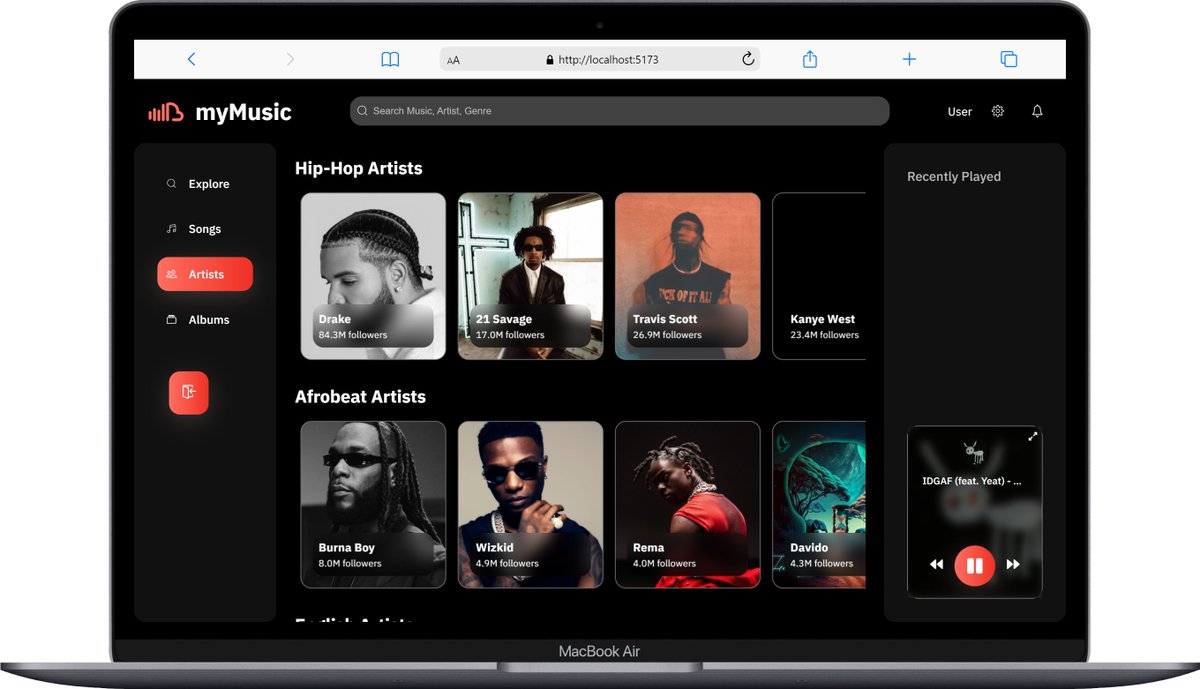Click the red logout button in sidebar
This screenshot has height=689, width=1200.
[x=189, y=392]
